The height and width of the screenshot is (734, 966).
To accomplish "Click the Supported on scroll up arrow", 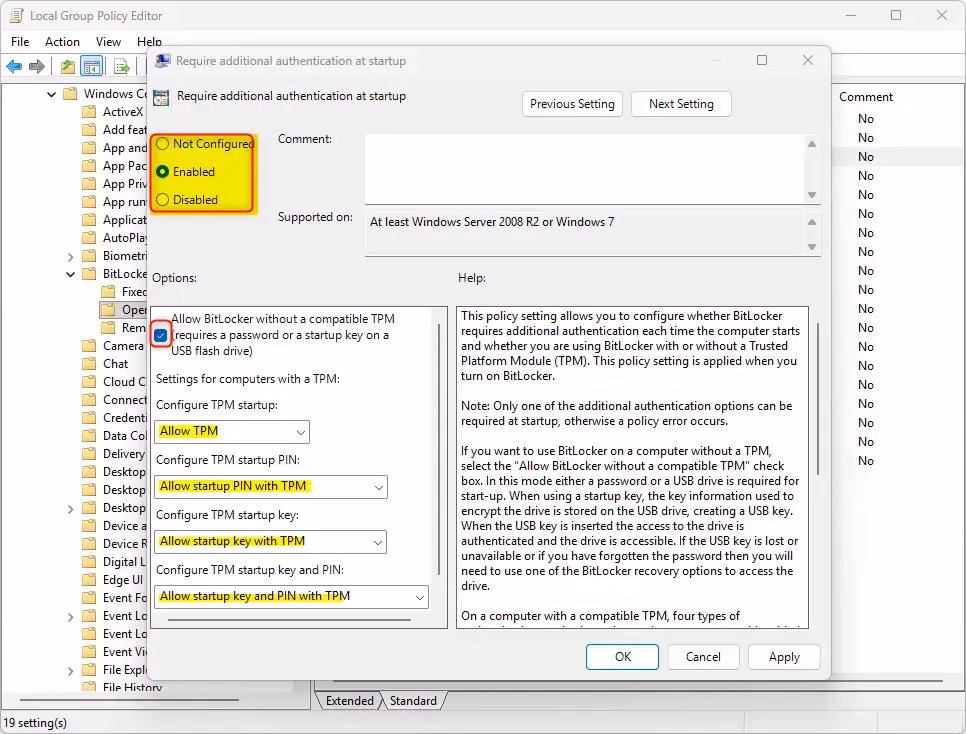I will tap(812, 222).
